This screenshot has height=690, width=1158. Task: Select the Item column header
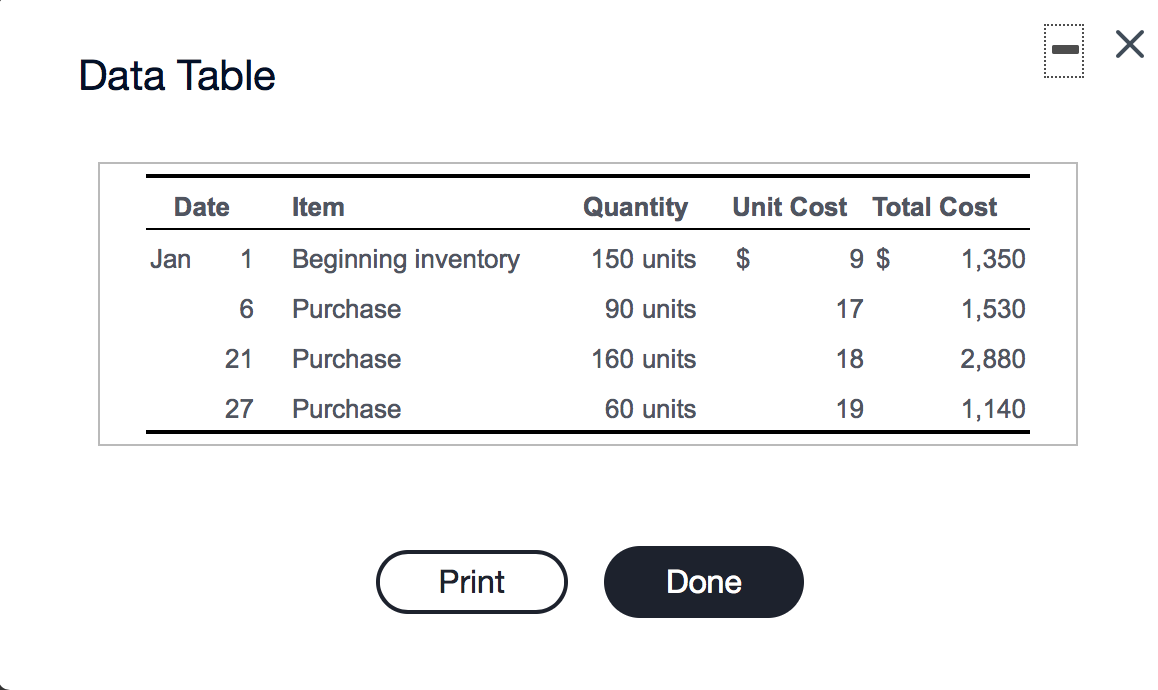318,207
